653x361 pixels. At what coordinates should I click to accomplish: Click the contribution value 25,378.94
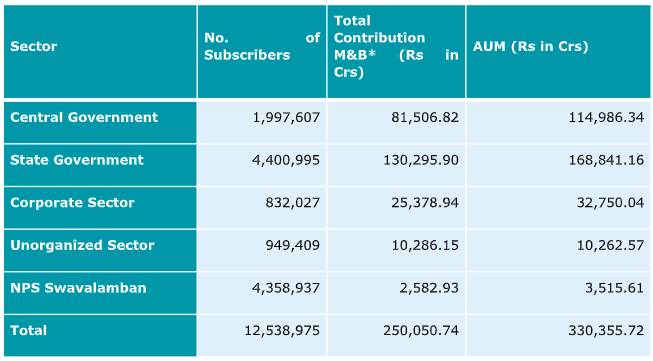[x=425, y=203]
